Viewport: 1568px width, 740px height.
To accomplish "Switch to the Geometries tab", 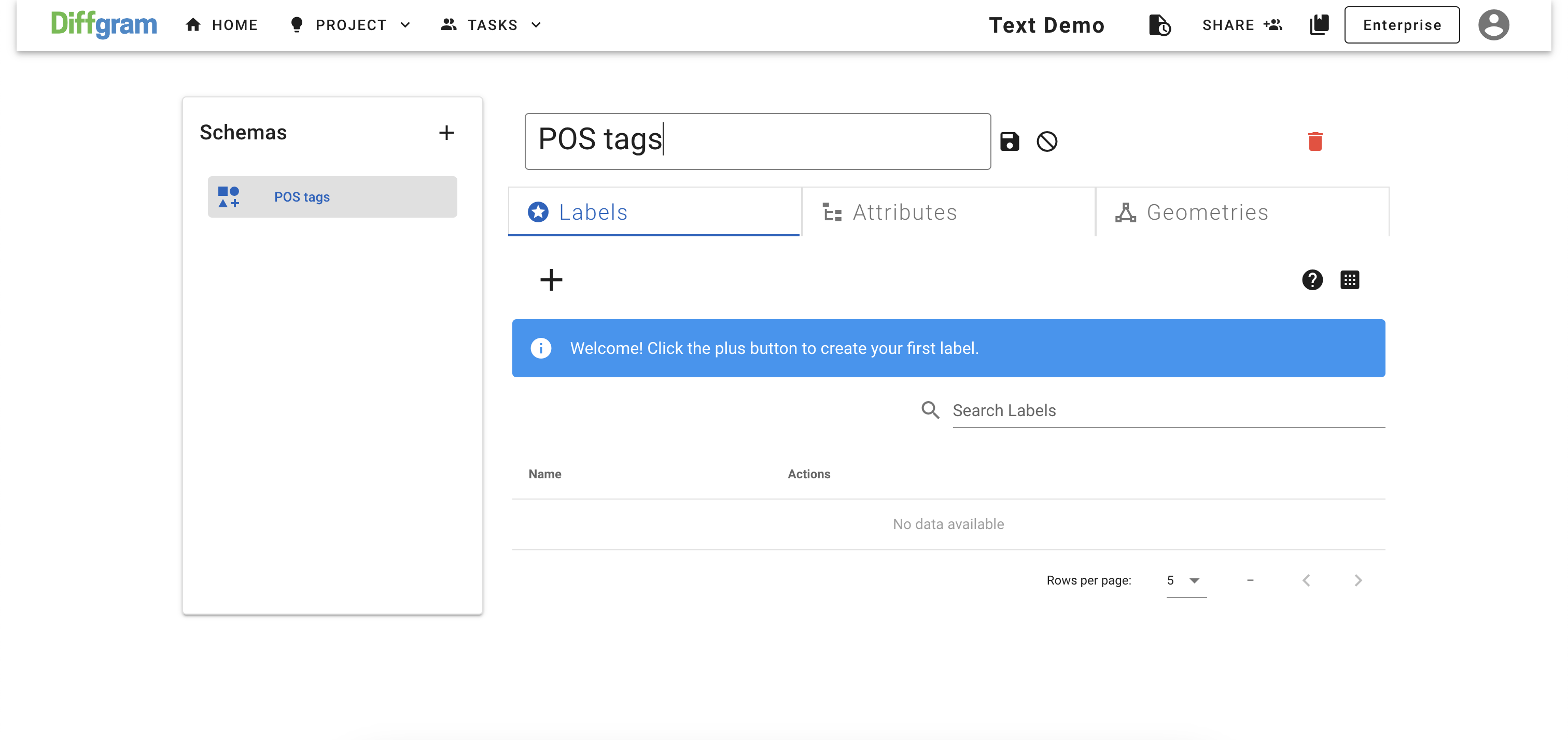I will point(1242,212).
